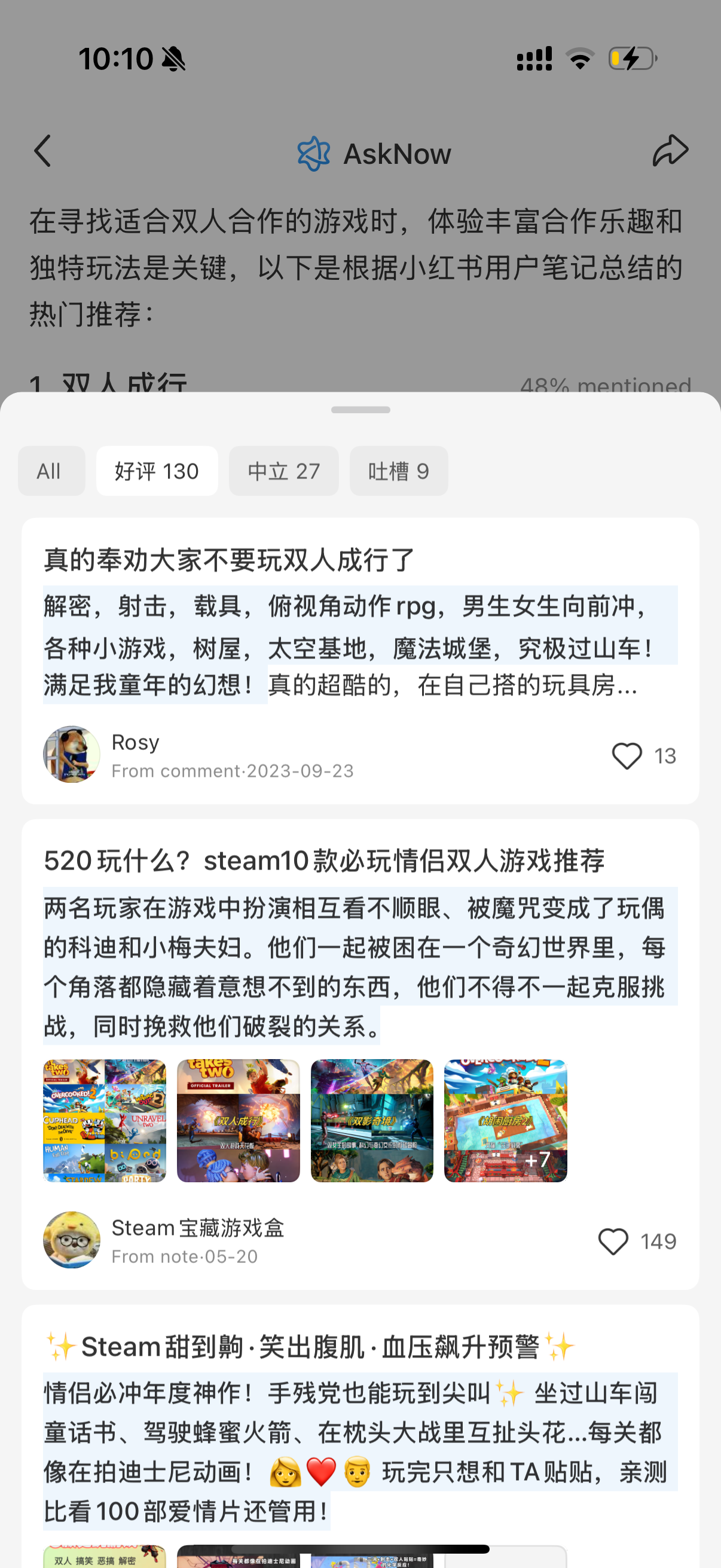This screenshot has width=721, height=1568.
Task: Open the 双人成行 trailer thumbnail
Action: tap(239, 1121)
